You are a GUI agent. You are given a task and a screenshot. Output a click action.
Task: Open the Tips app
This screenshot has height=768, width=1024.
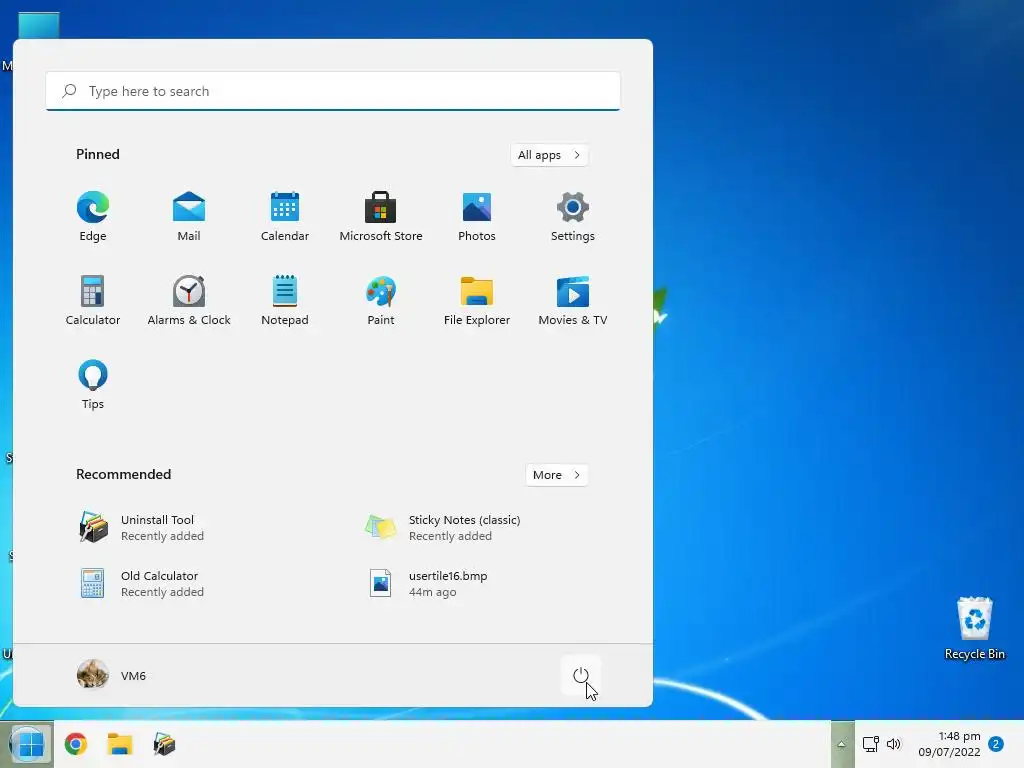[x=93, y=385]
